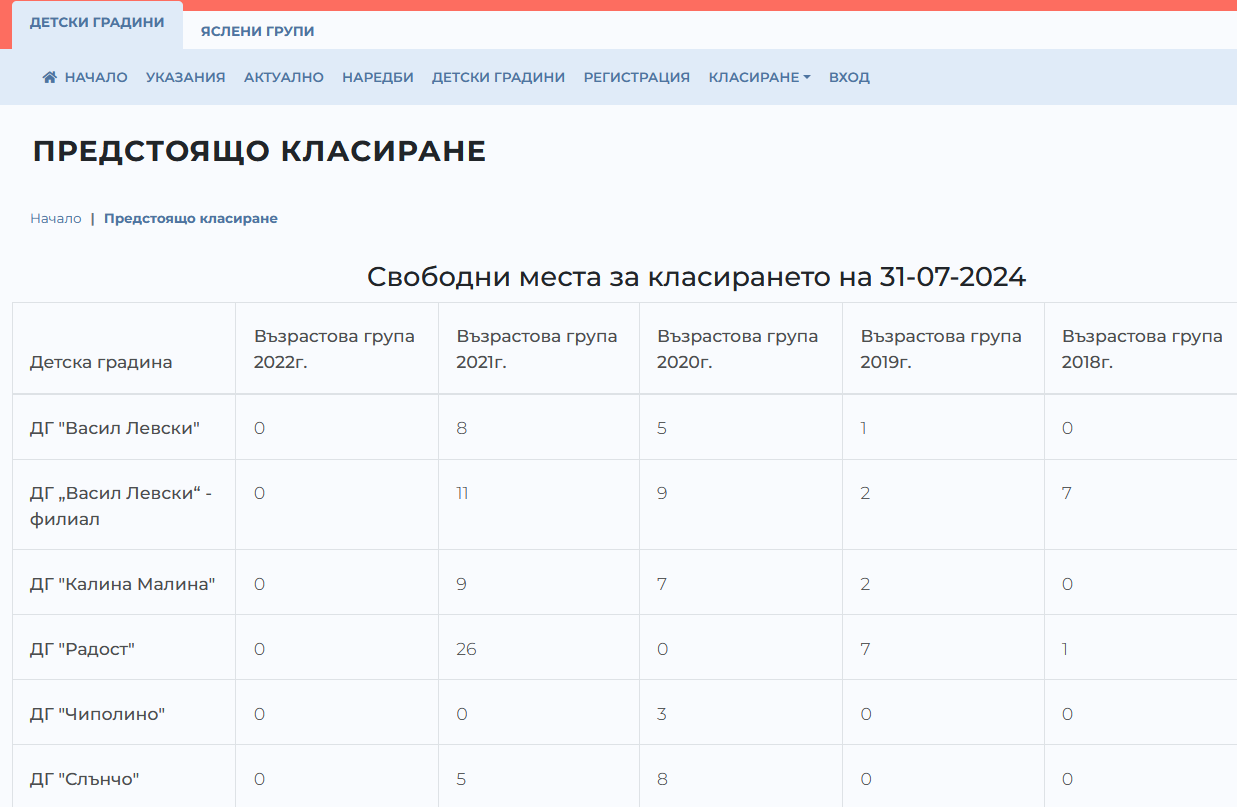The image size is (1237, 807).
Task: Click the value 7 in the филиал 2018г. cell
Action: (x=1067, y=493)
